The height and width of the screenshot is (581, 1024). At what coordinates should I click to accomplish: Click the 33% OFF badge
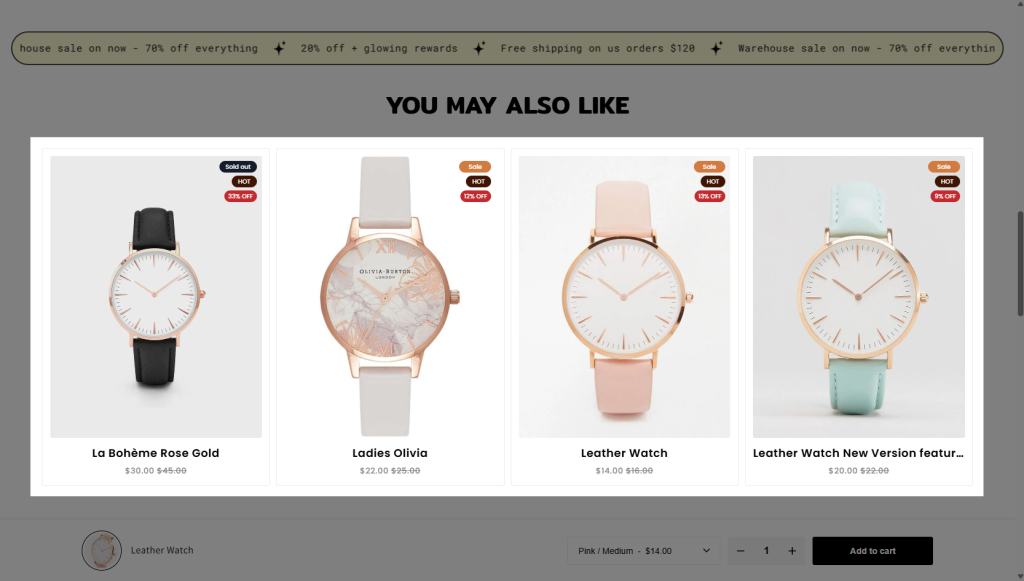tap(240, 196)
